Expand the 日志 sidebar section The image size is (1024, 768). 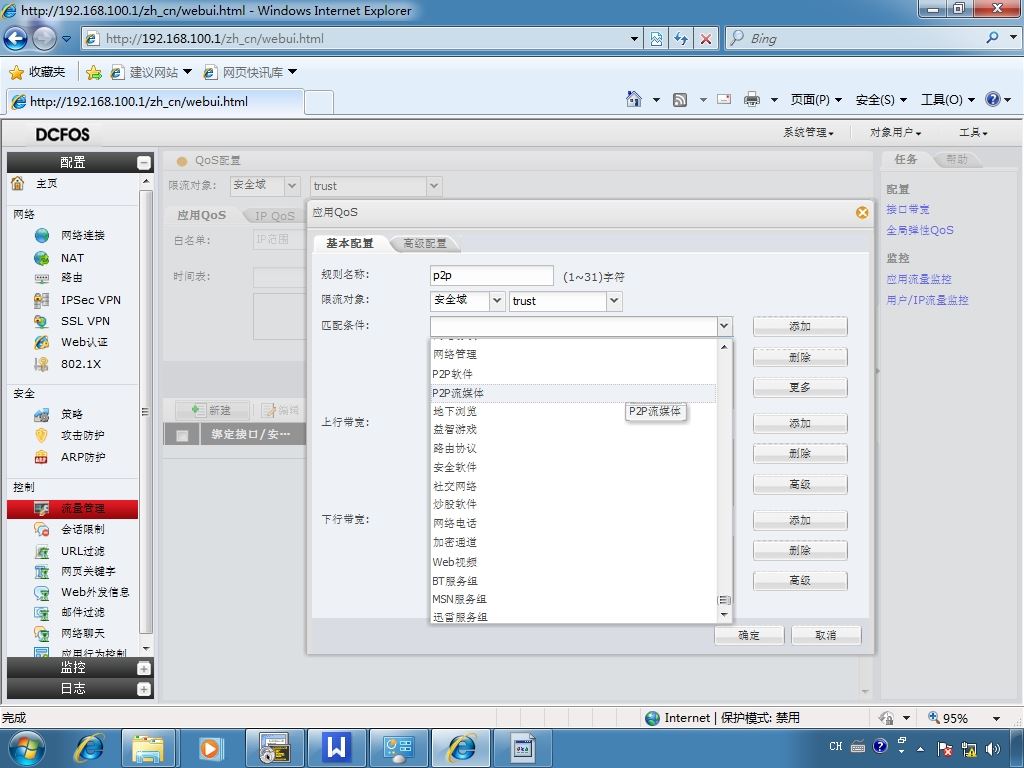click(144, 689)
